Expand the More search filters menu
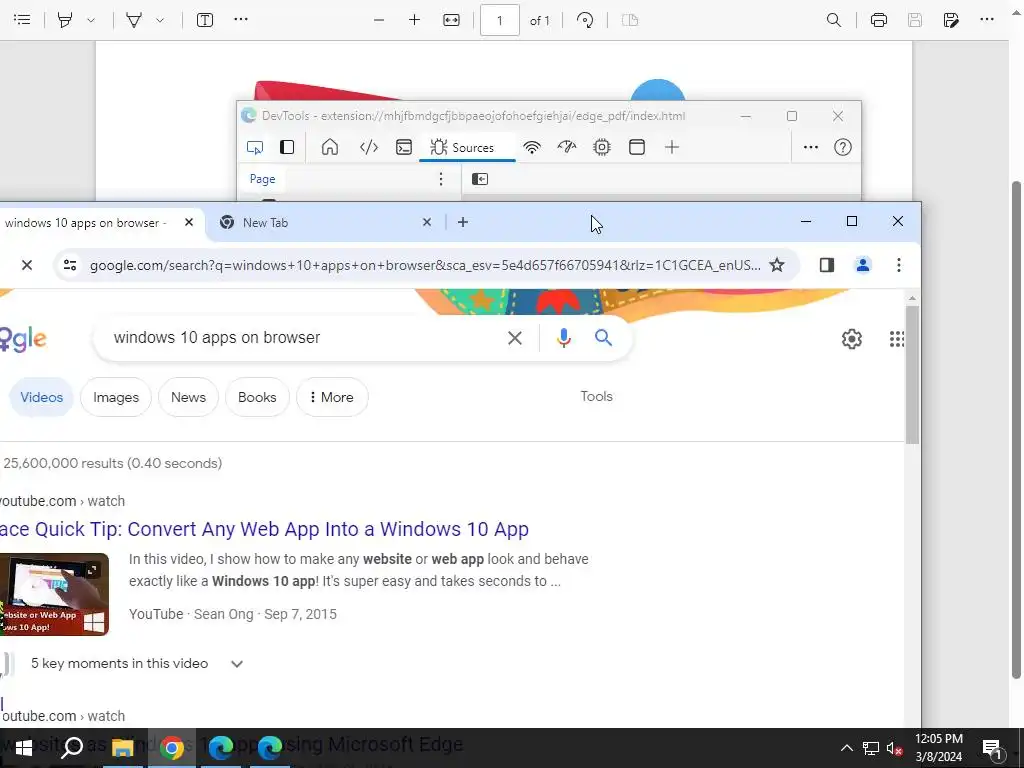This screenshot has height=768, width=1024. (332, 397)
